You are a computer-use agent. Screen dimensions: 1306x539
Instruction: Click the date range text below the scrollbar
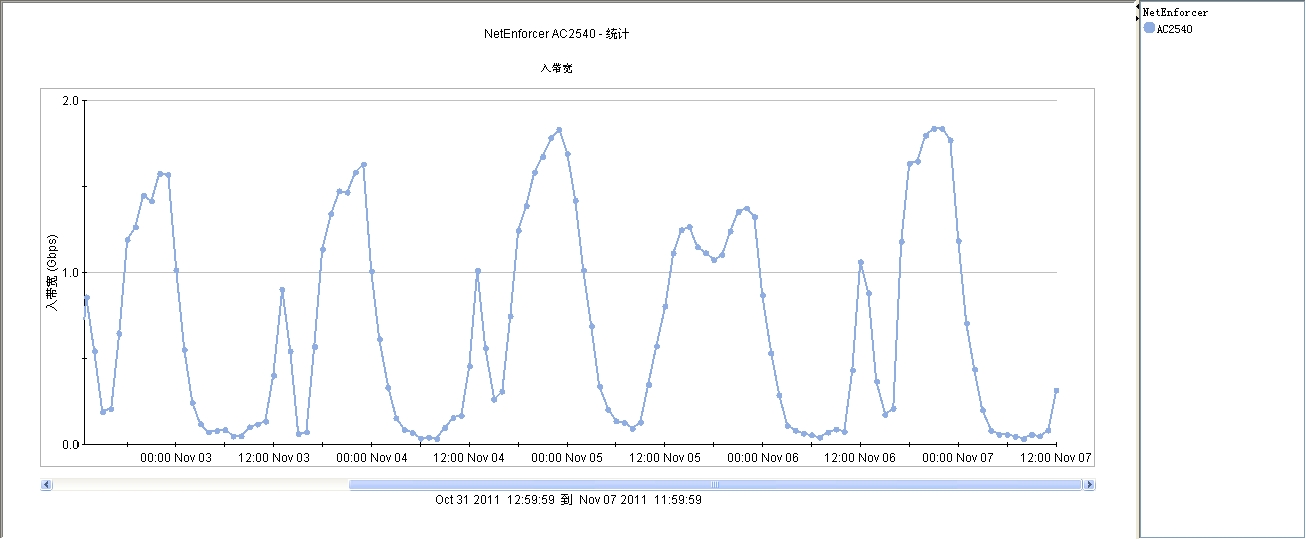[x=568, y=499]
